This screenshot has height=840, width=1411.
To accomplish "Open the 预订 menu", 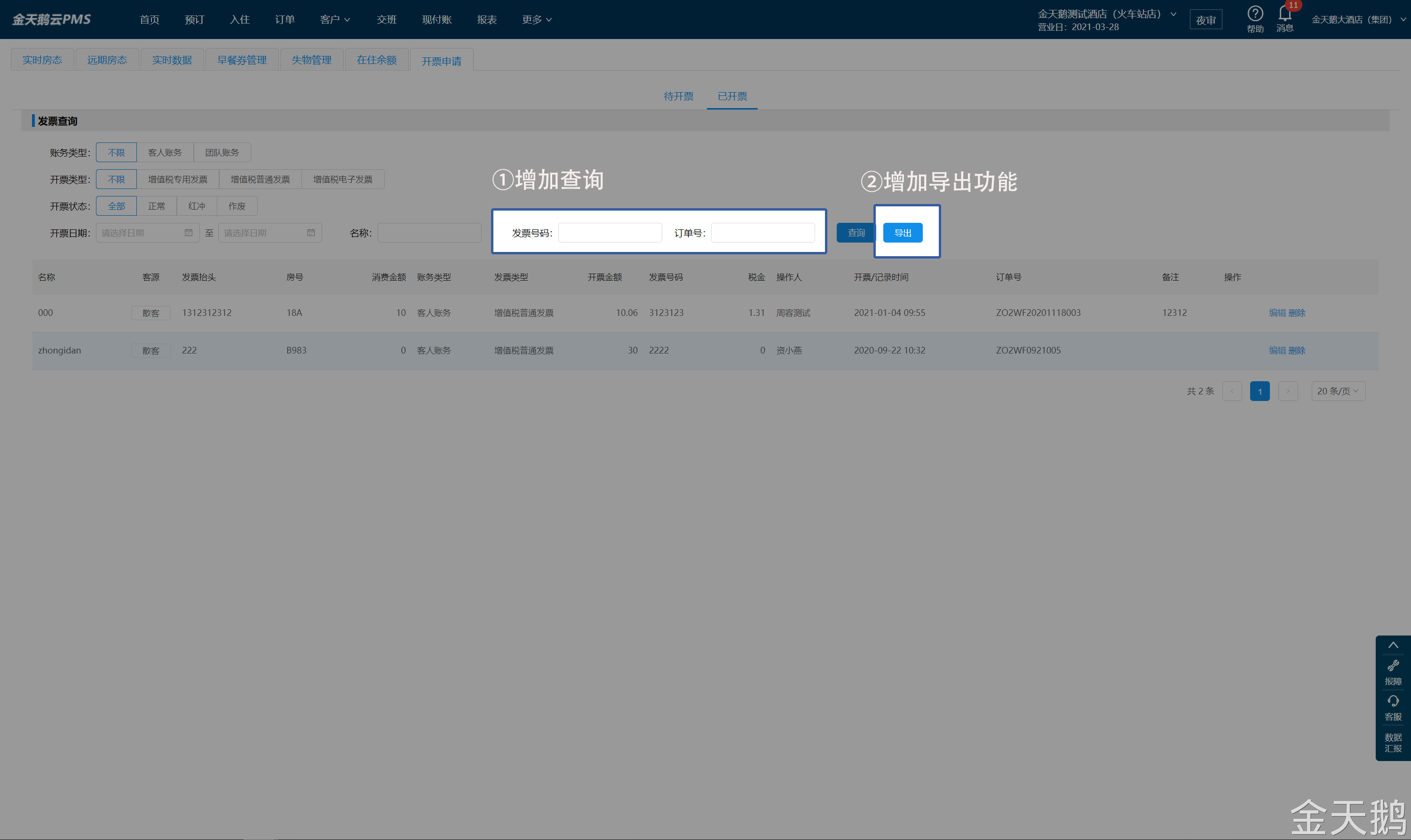I will (194, 19).
